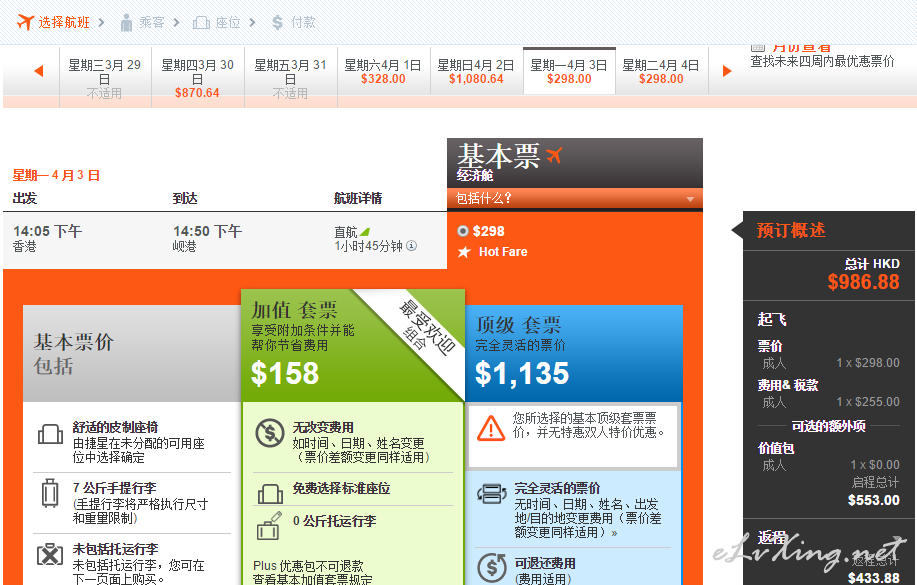This screenshot has width=917, height=585.
Task: Click the 7kg carry-on luggage icon
Action: click(x=50, y=493)
